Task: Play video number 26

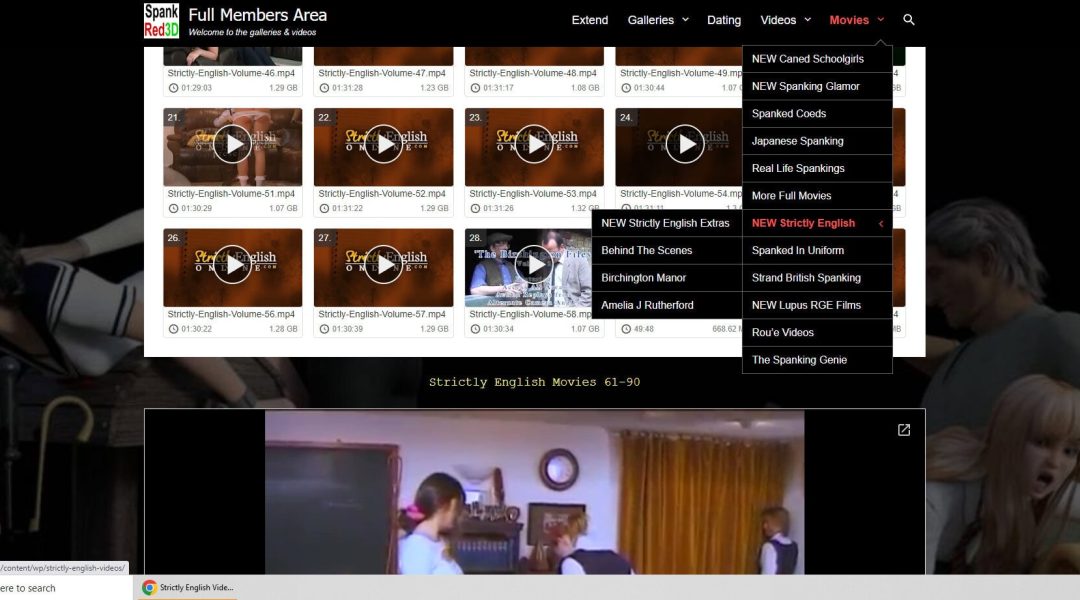Action: tap(233, 265)
